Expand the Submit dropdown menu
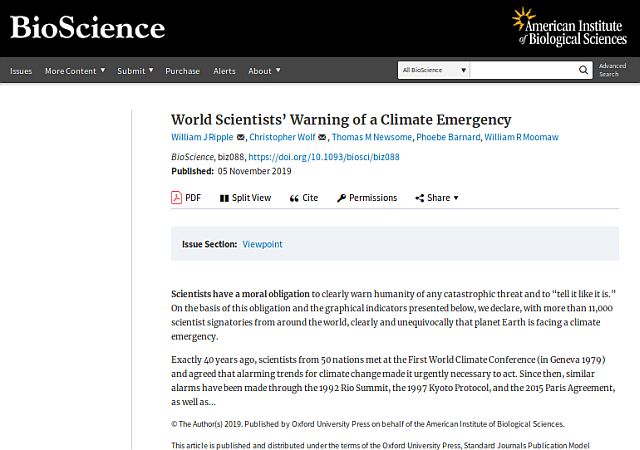This screenshot has height=450, width=640. click(135, 71)
